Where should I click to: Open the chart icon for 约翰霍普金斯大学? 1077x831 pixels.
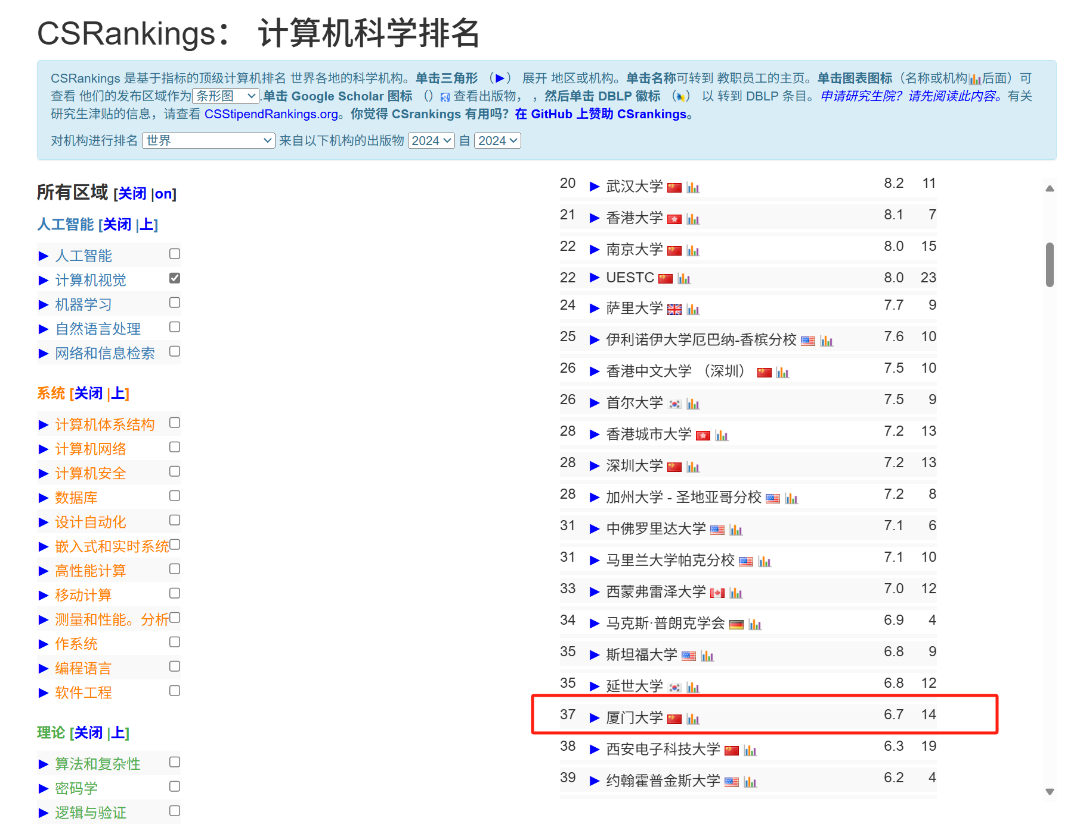(750, 782)
